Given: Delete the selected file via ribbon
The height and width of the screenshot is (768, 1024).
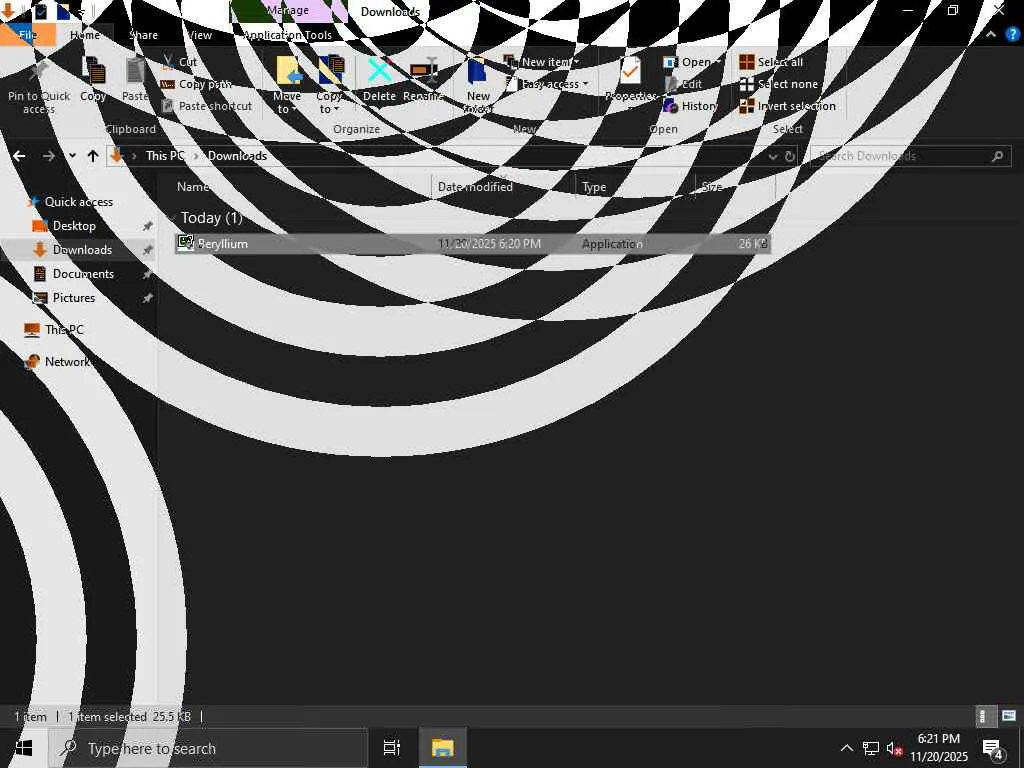Looking at the screenshot, I should pos(379,79).
